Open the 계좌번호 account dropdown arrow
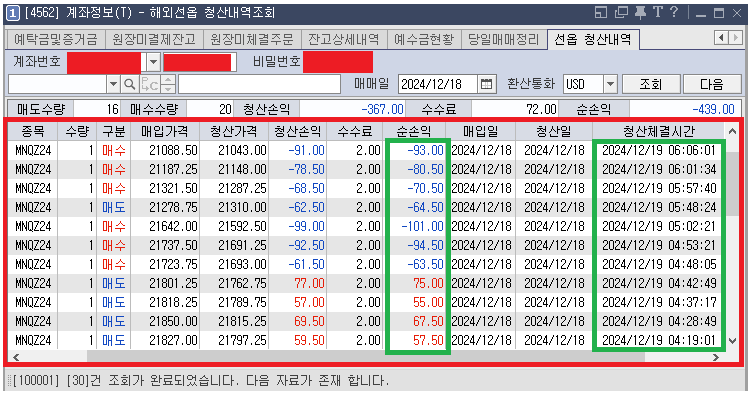Viewport: 751px width, 396px height. coord(153,62)
